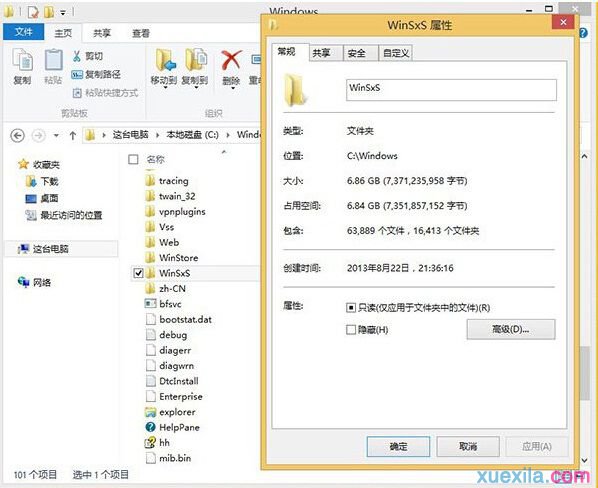Open the Copy to (复制到) dropdown arrow
Screen dimensions: 598x488
pyautogui.click(x=196, y=88)
